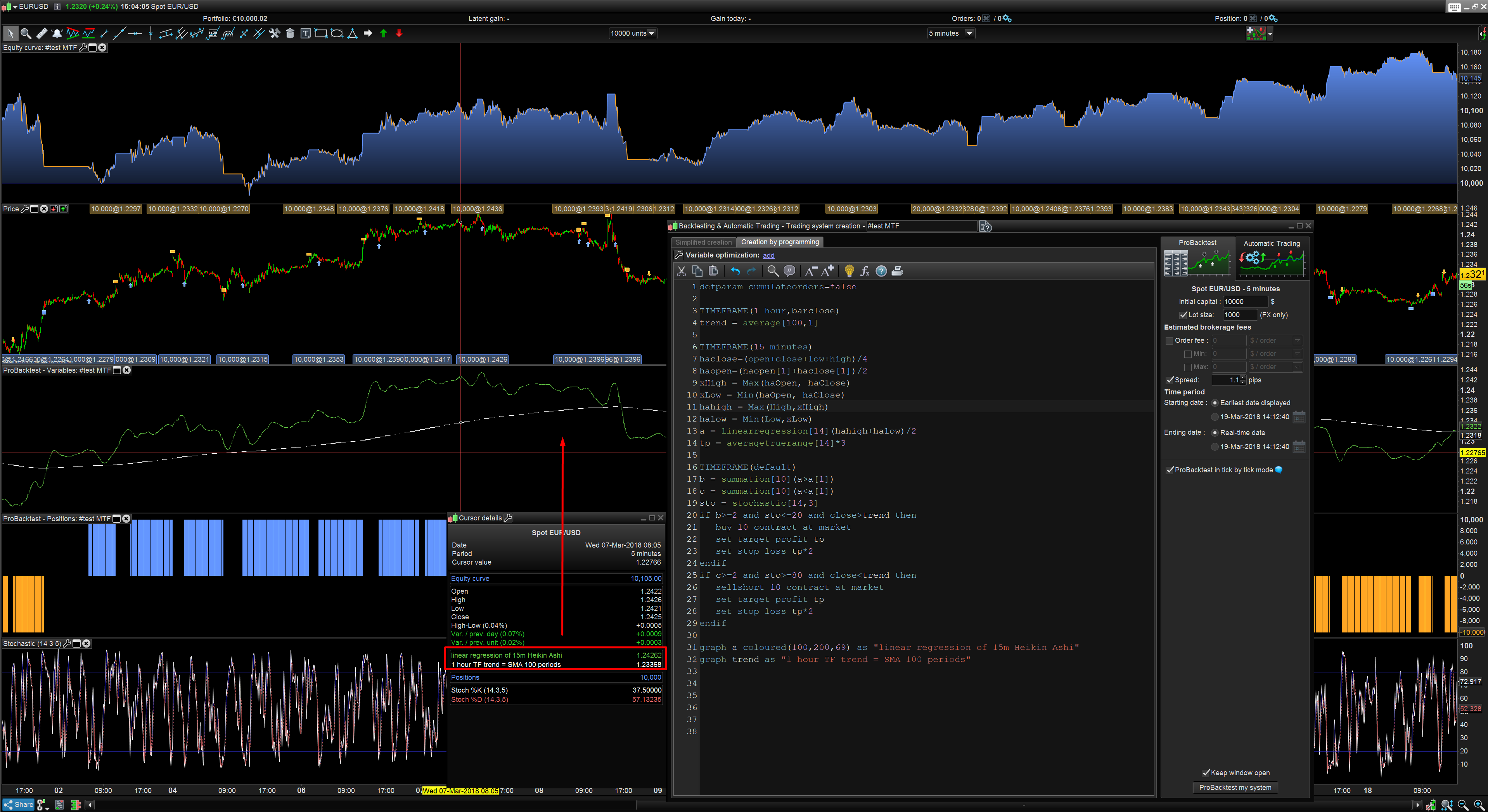
Task: Click the undo arrow in code editor
Action: (735, 271)
